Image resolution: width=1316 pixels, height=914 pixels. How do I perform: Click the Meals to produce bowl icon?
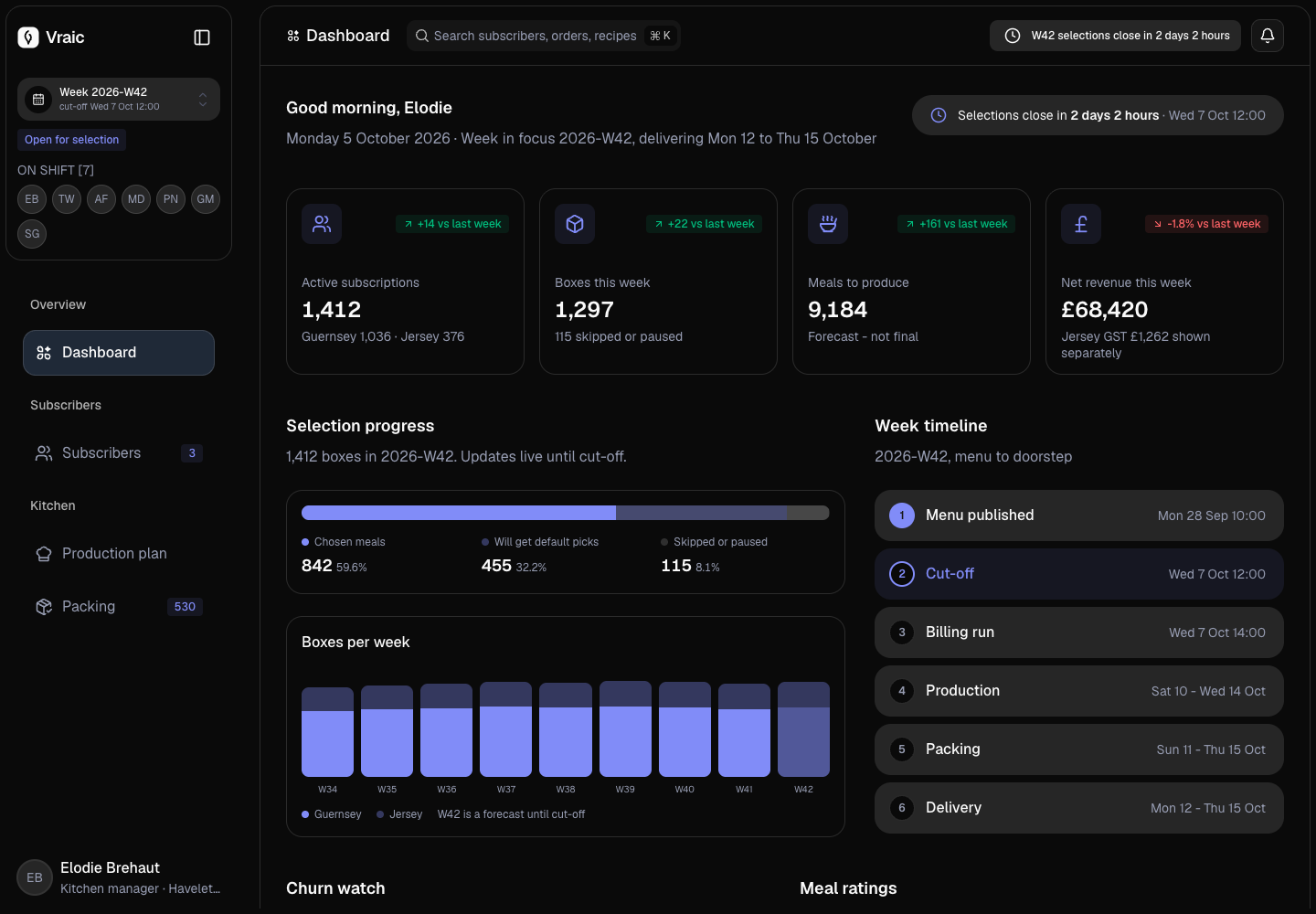[828, 224]
